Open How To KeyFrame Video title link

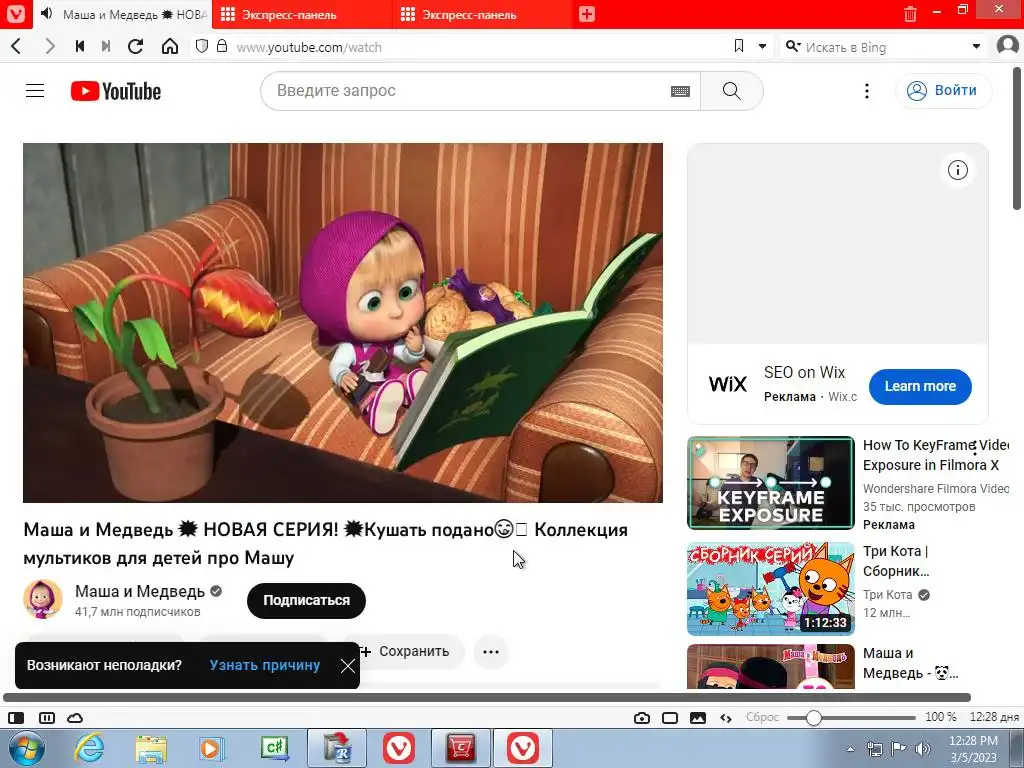click(935, 455)
